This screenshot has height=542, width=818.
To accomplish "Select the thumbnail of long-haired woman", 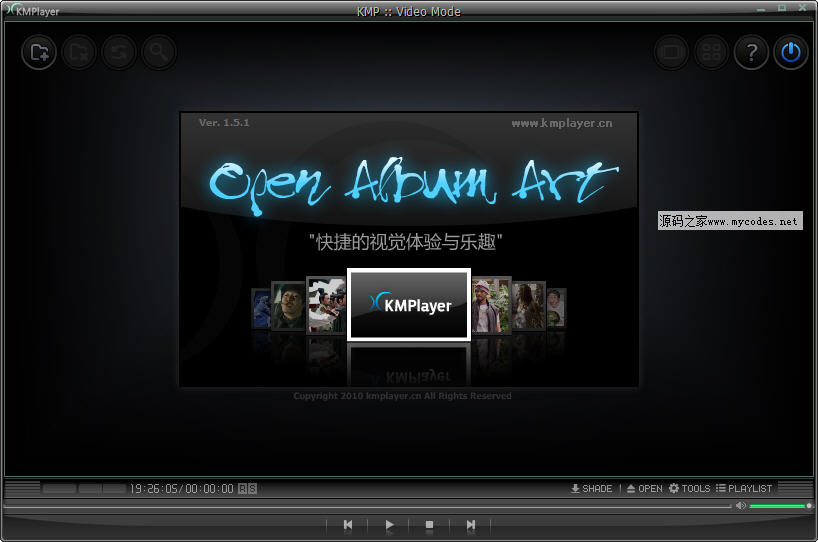I will 528,305.
